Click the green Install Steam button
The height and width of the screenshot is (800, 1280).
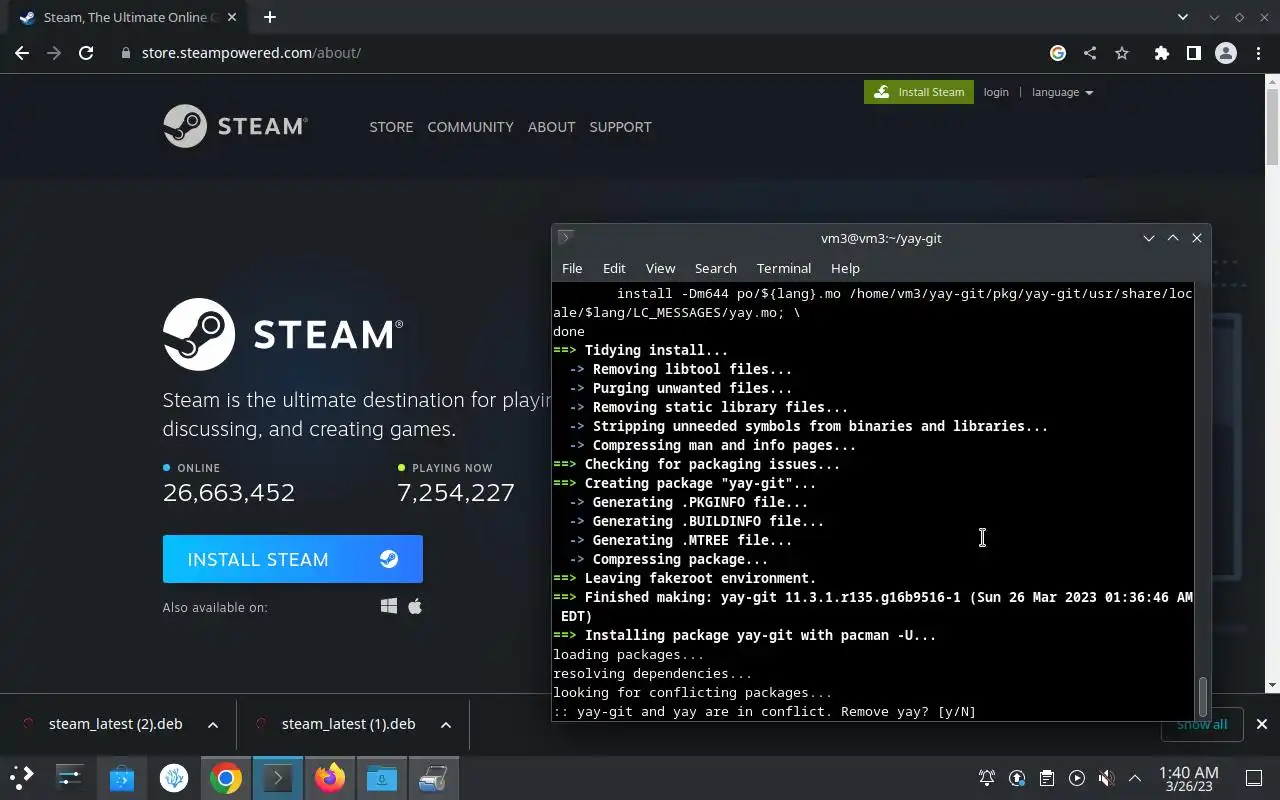click(x=920, y=92)
